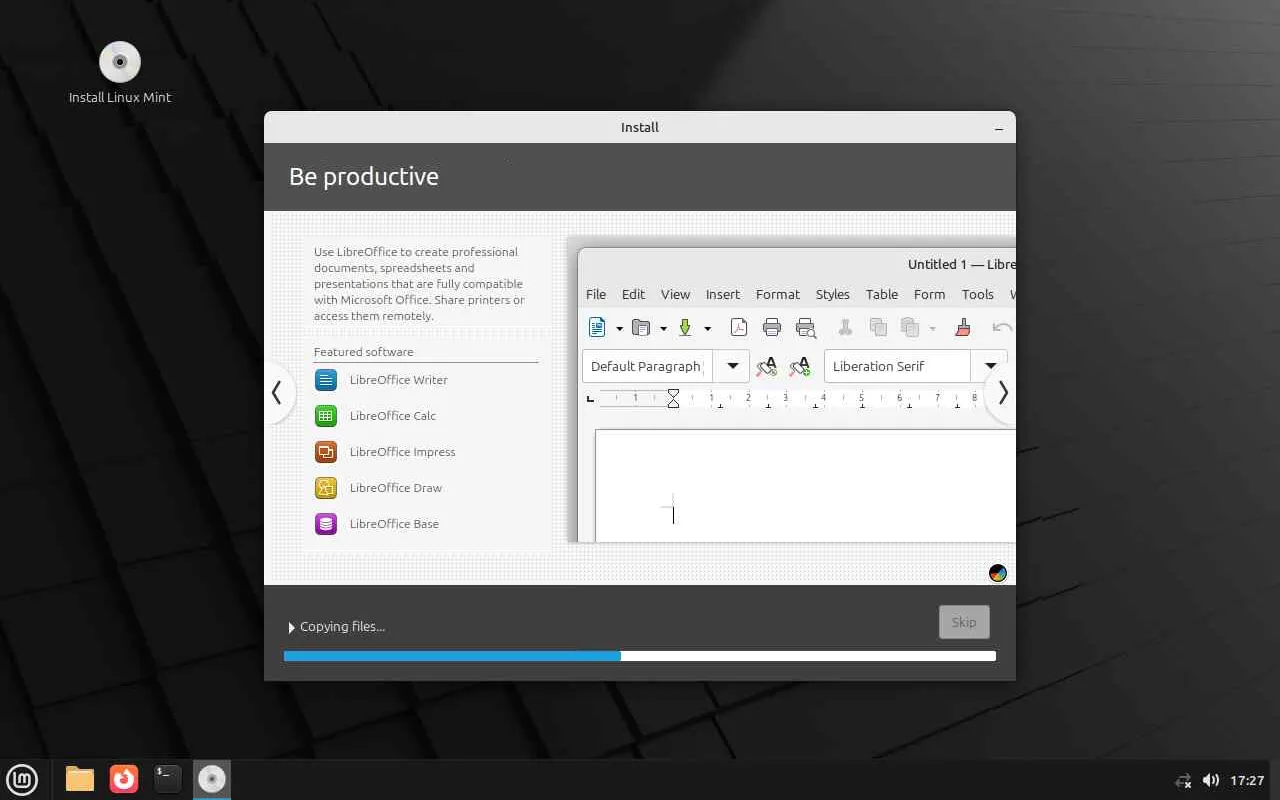Click the LibreOffice Writer icon in Featured software
The image size is (1280, 800).
click(x=326, y=380)
